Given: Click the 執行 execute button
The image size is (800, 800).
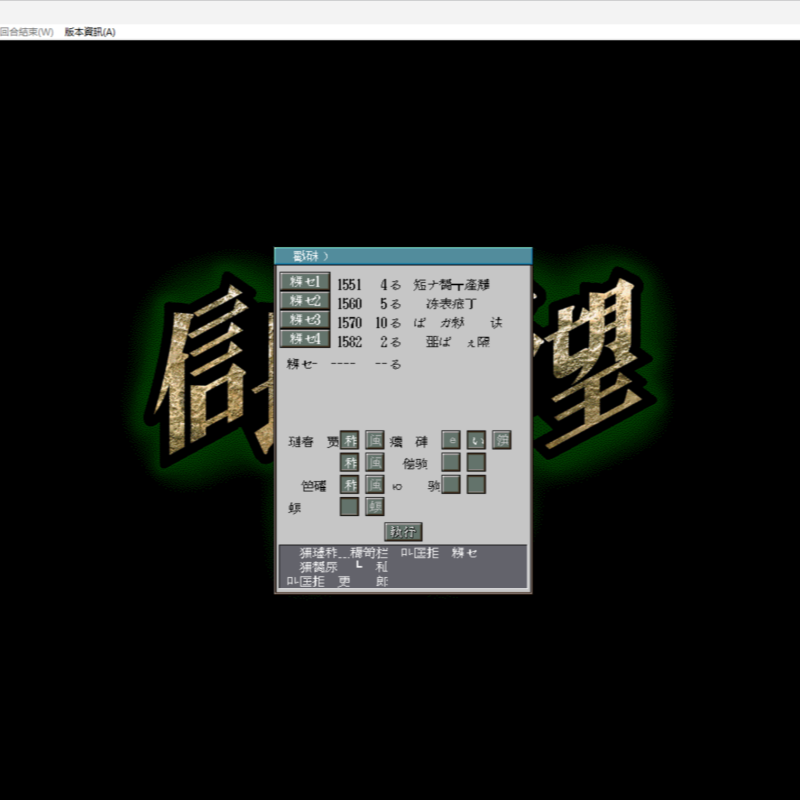Looking at the screenshot, I should [403, 532].
